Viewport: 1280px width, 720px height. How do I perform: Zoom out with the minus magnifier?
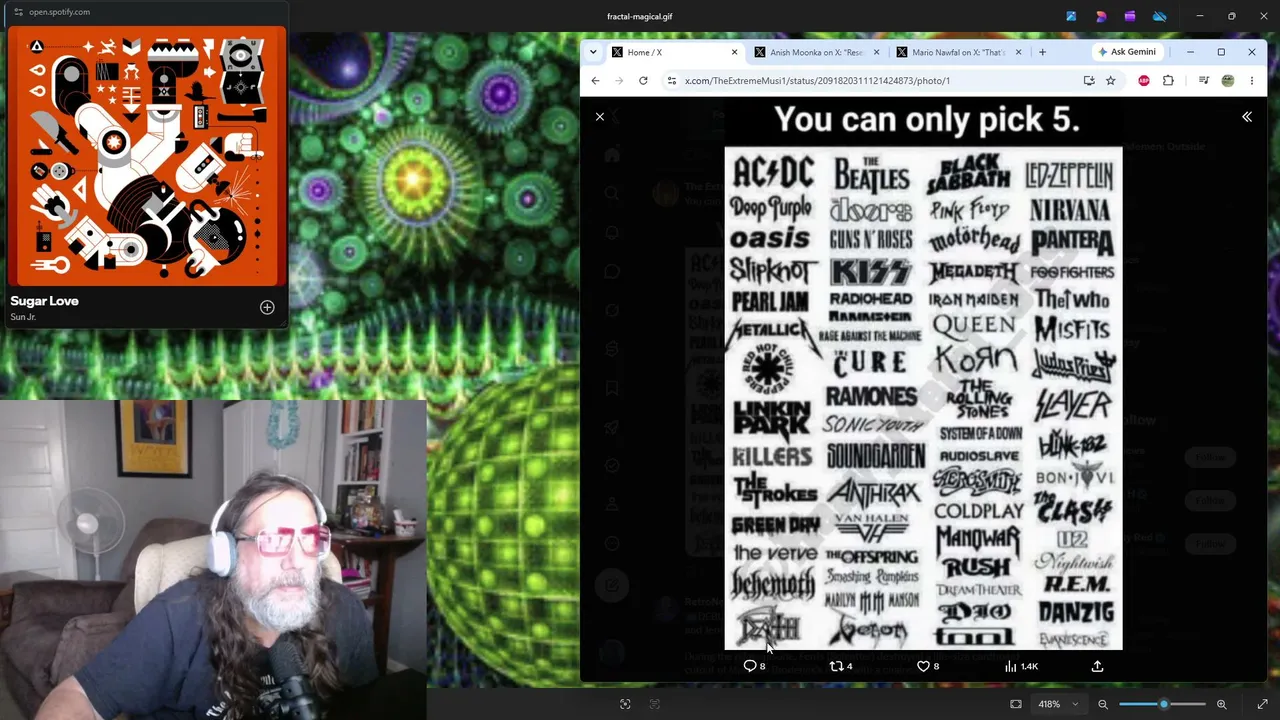coord(1103,704)
